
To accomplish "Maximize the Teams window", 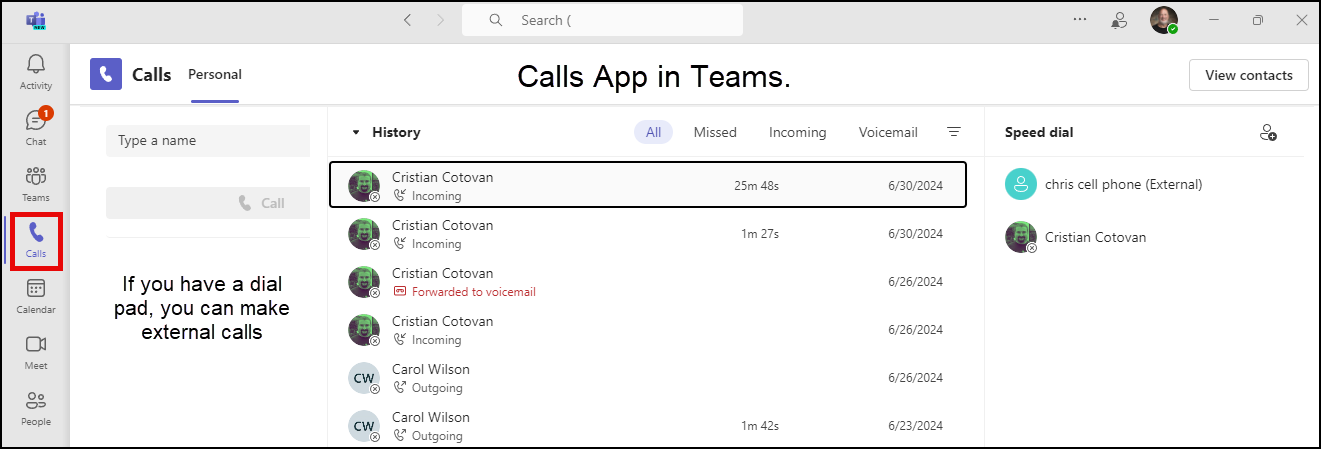I will coord(1258,20).
